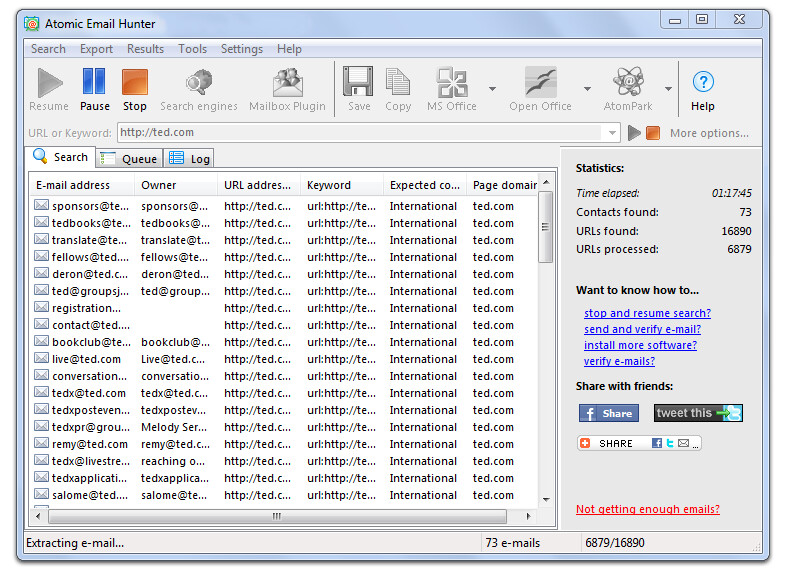Open the URL or Keyword dropdown list

pos(612,133)
